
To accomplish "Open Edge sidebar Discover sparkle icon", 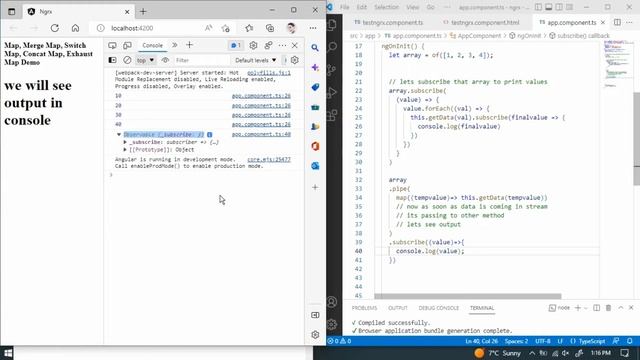I will coord(315,67).
